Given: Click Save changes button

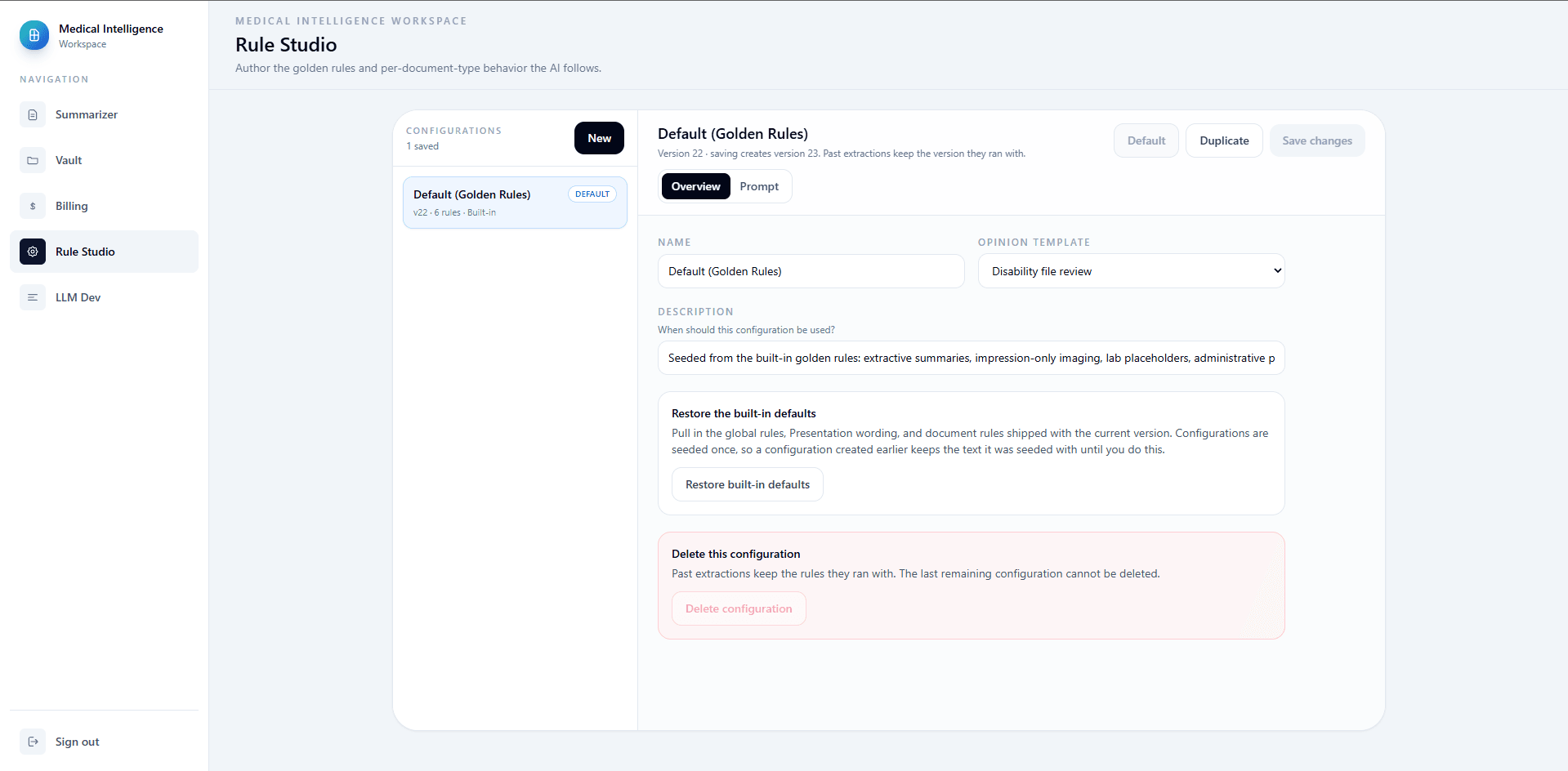Looking at the screenshot, I should tap(1317, 140).
